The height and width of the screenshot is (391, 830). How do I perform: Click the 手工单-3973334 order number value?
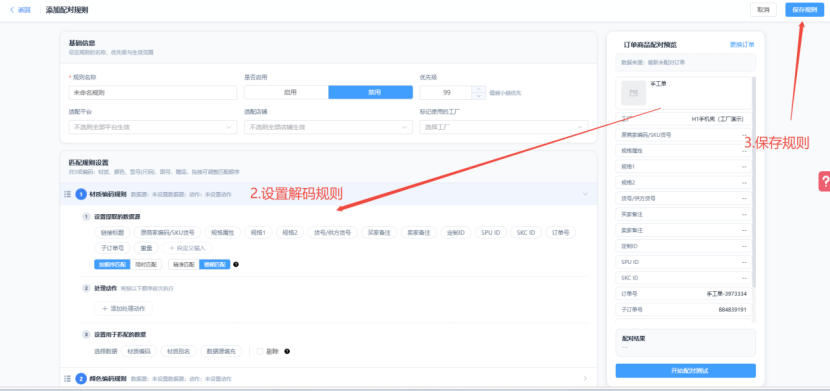tap(727, 294)
